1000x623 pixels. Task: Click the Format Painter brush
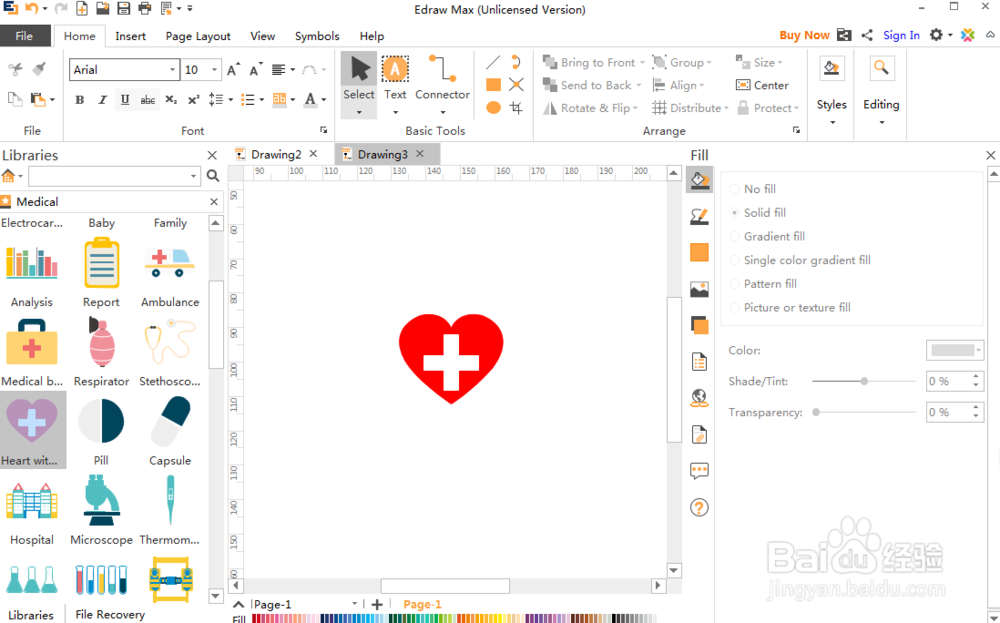pos(38,68)
